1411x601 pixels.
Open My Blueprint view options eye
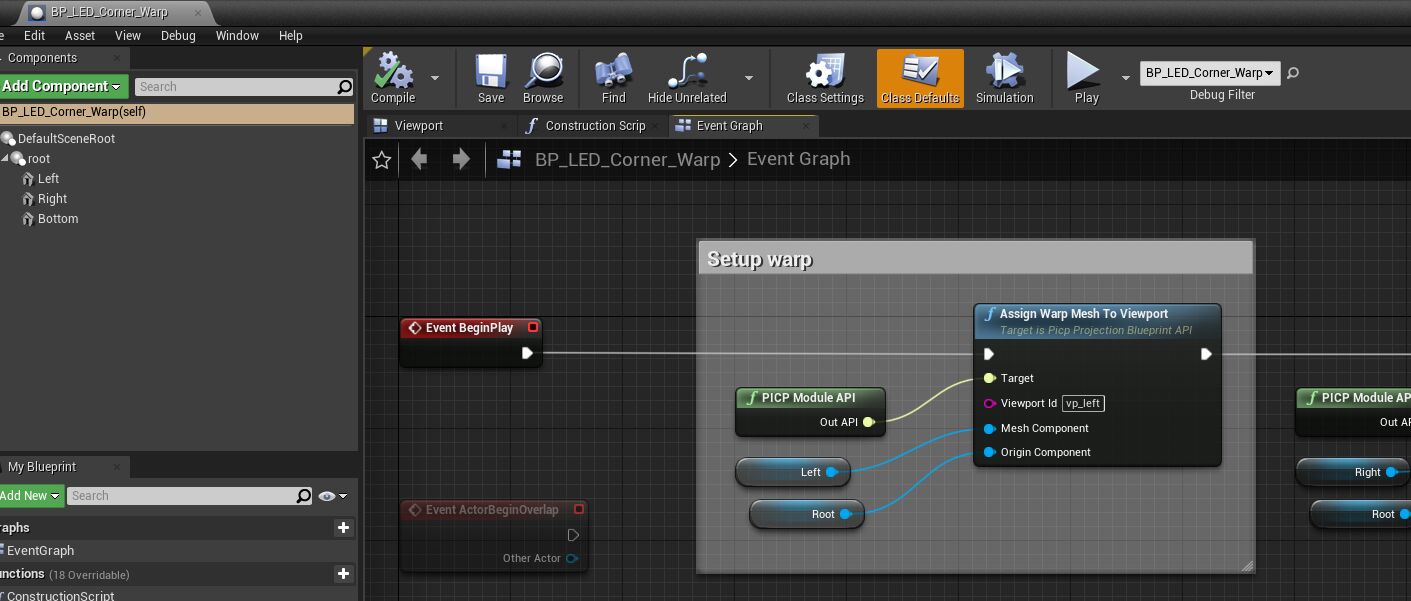[x=332, y=496]
